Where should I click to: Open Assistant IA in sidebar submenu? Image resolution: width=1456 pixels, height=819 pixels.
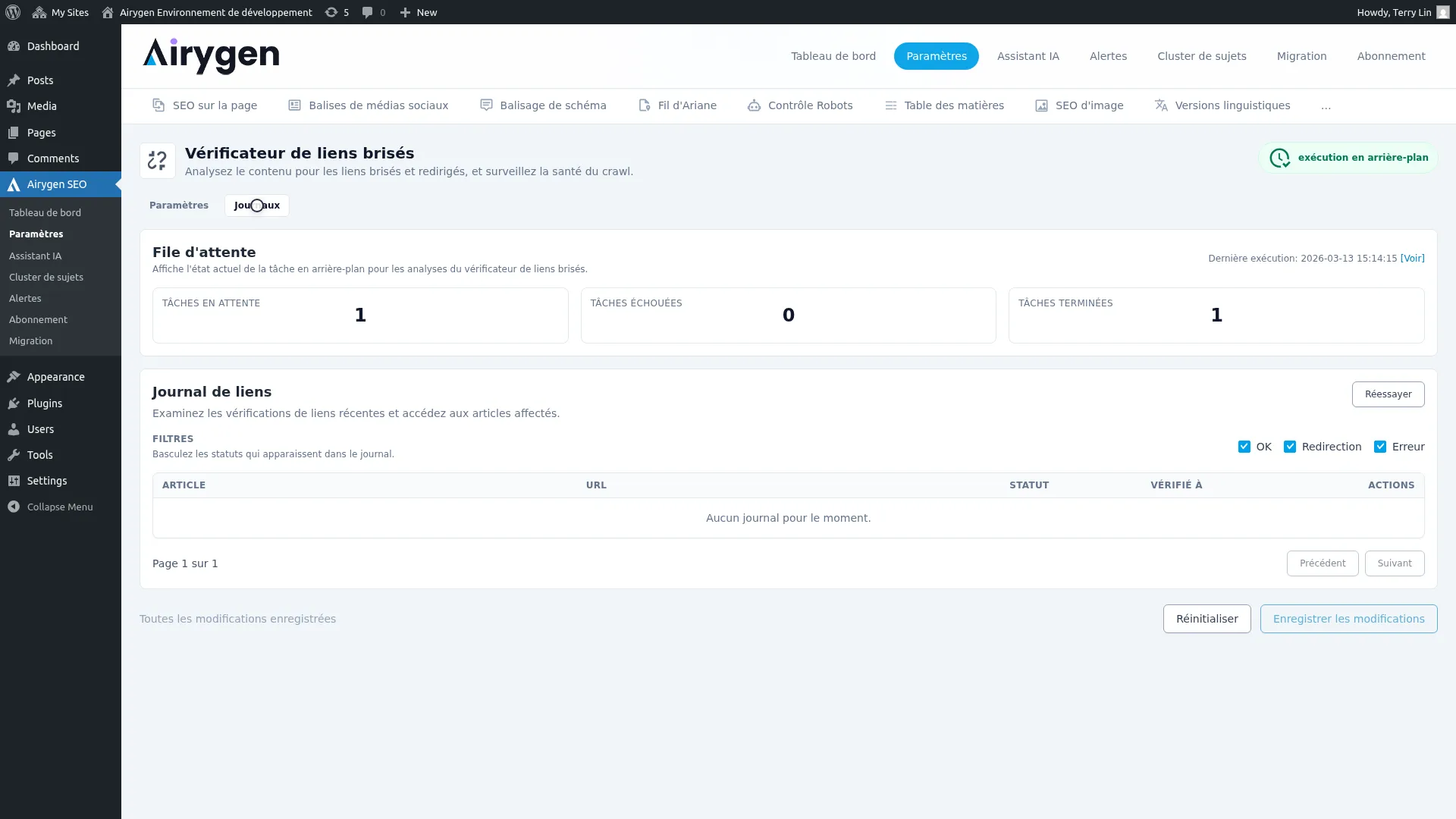click(35, 256)
